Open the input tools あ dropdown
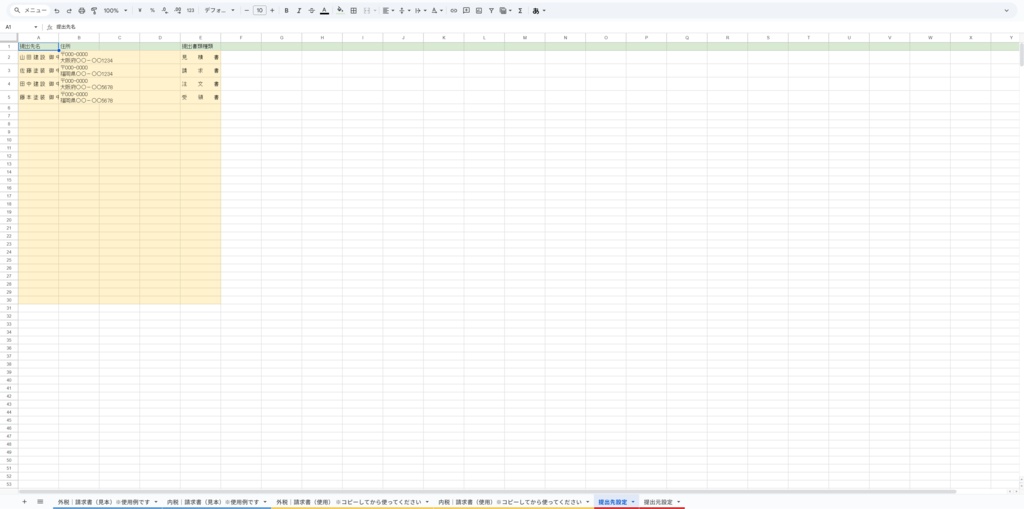This screenshot has width=1024, height=509. pos(539,10)
